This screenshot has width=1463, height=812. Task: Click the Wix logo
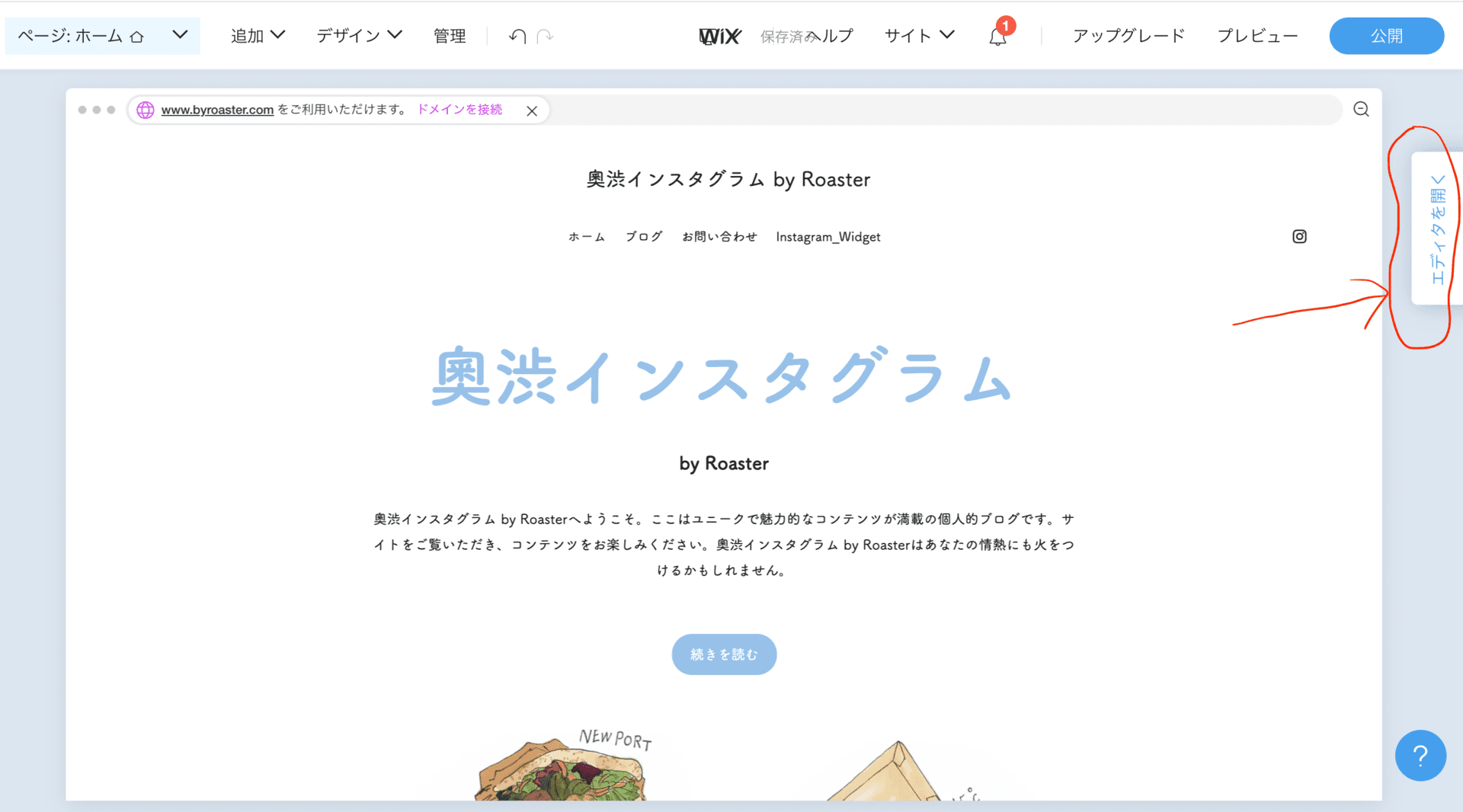coord(719,36)
